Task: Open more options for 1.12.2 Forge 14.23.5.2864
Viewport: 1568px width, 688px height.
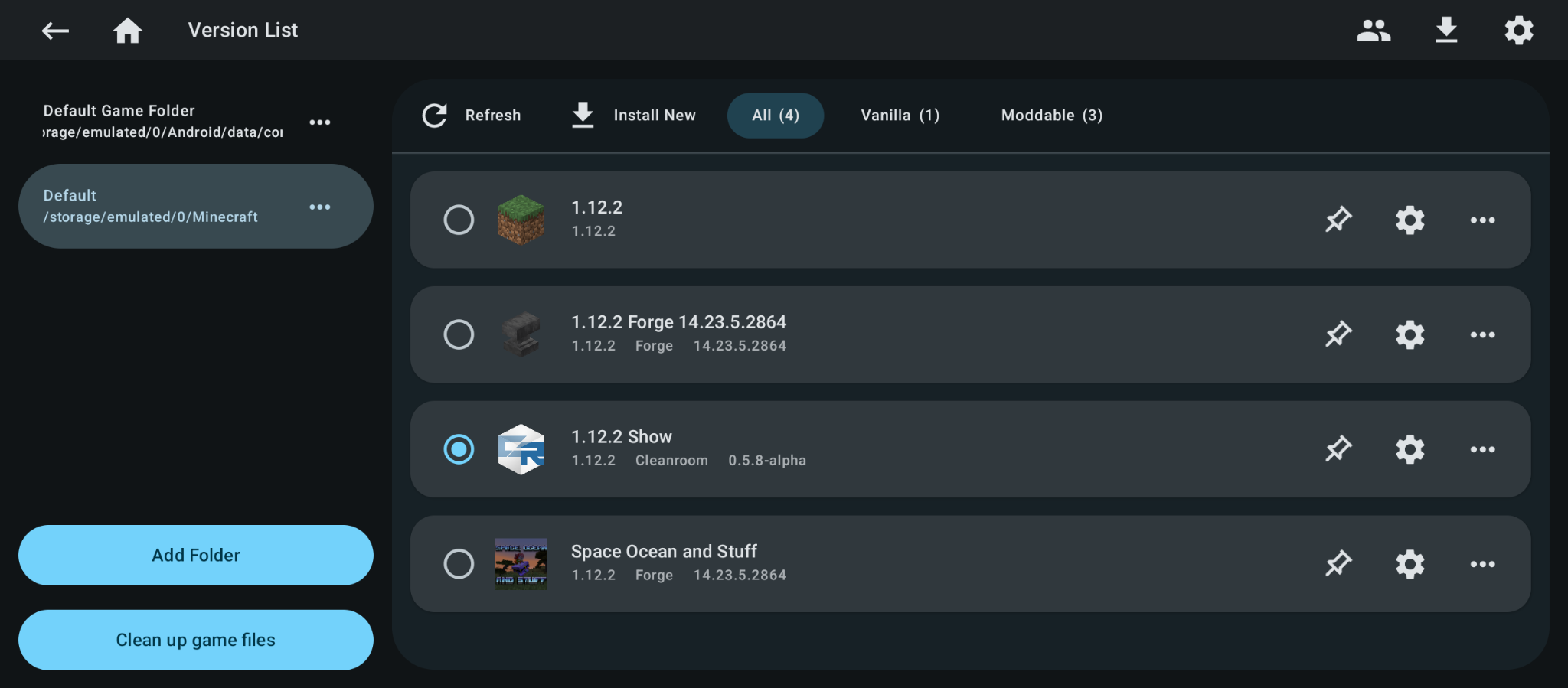Action: [1483, 335]
